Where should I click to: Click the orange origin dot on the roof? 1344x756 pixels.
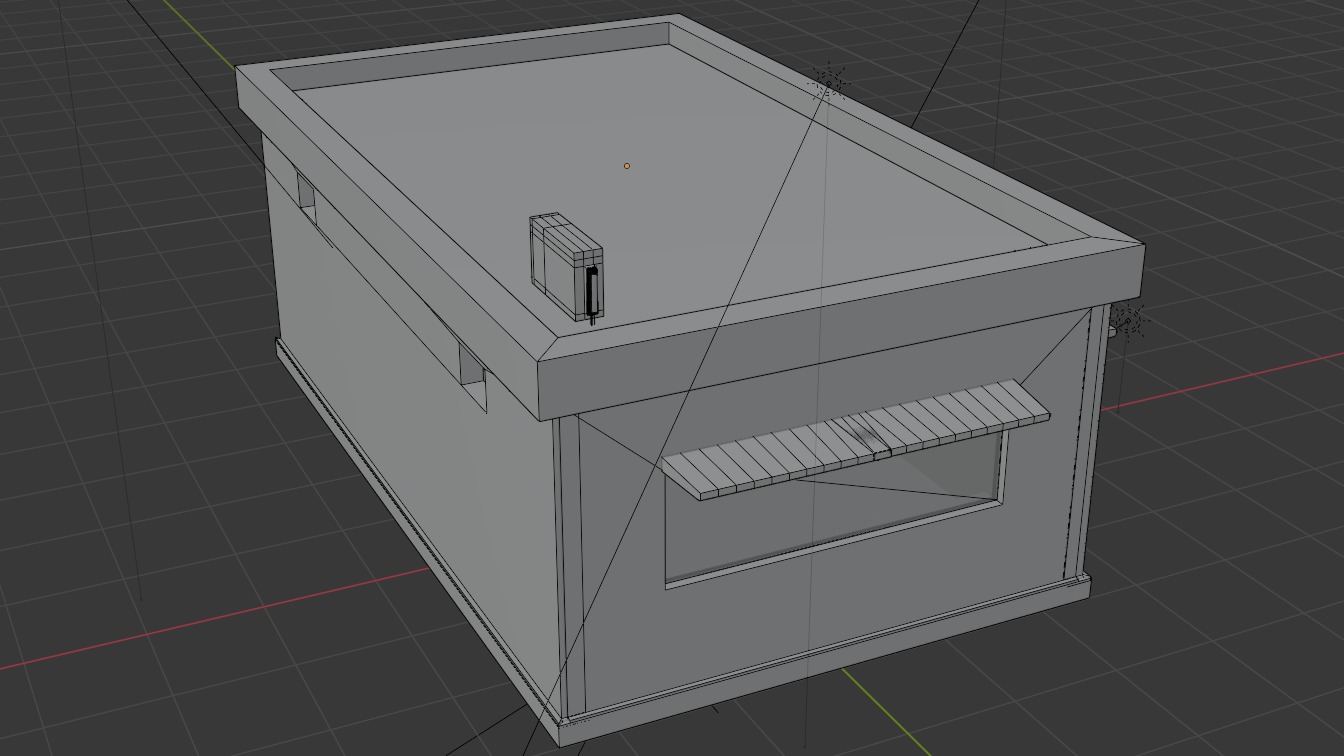[x=627, y=166]
